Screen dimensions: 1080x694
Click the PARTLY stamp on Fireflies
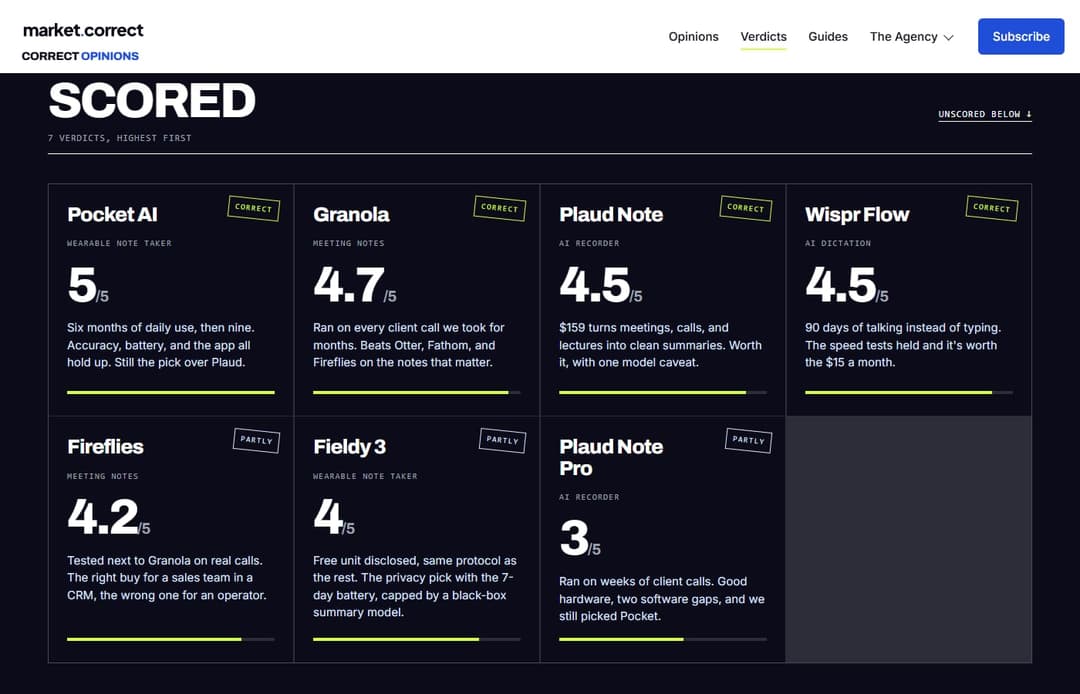[x=256, y=441]
